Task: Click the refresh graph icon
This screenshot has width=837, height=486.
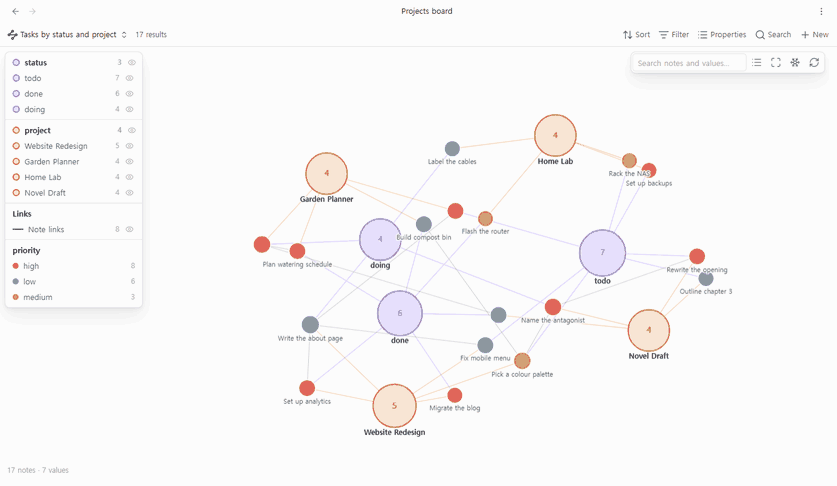Action: click(x=814, y=62)
